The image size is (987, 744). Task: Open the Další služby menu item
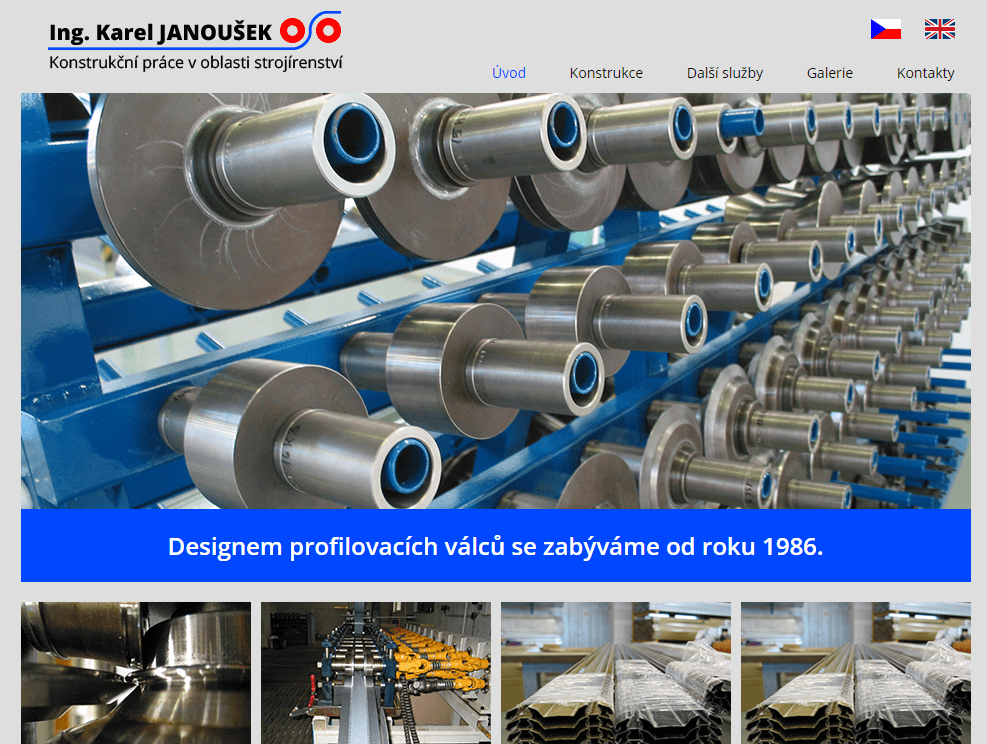tap(725, 73)
